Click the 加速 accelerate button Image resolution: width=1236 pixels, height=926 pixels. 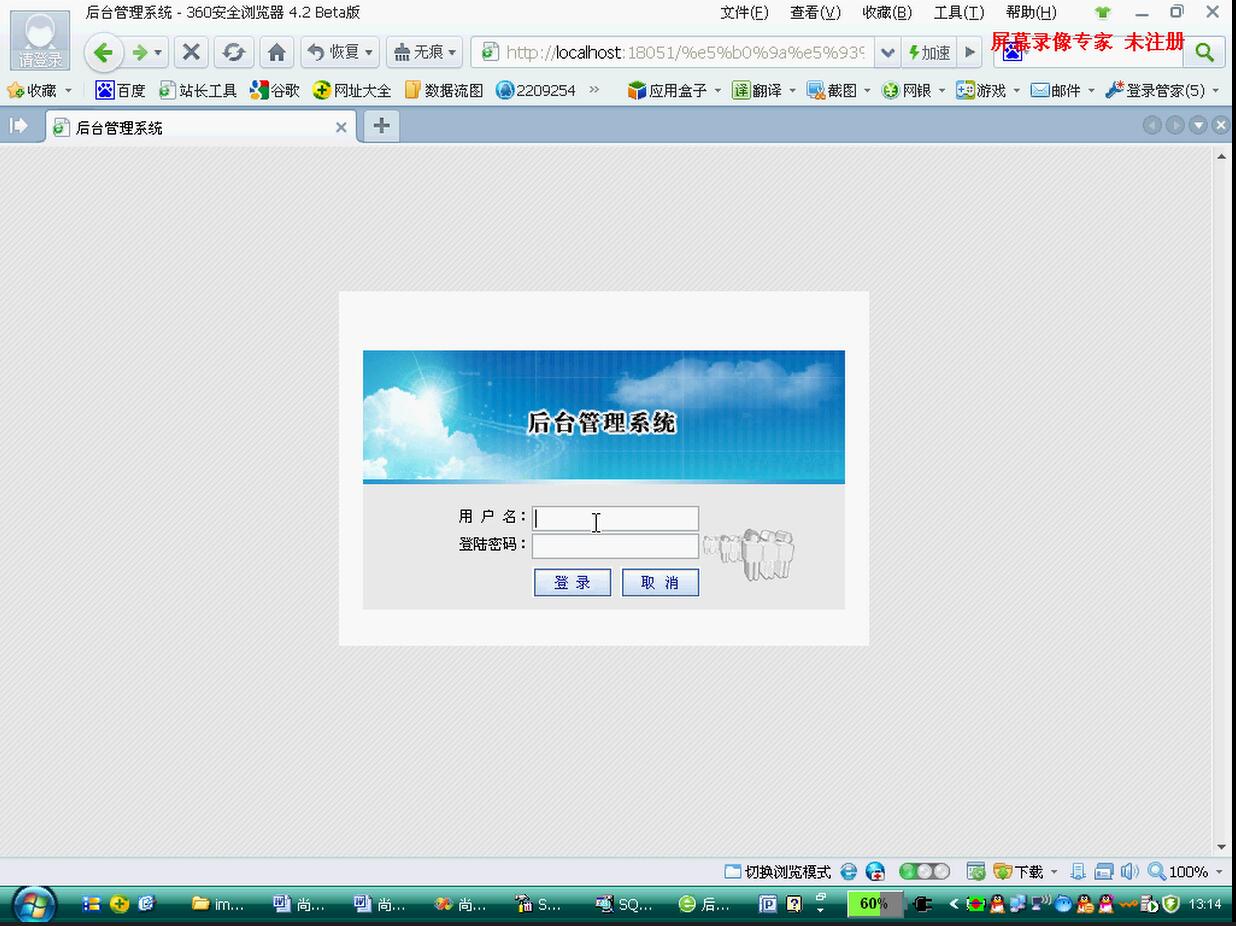929,52
